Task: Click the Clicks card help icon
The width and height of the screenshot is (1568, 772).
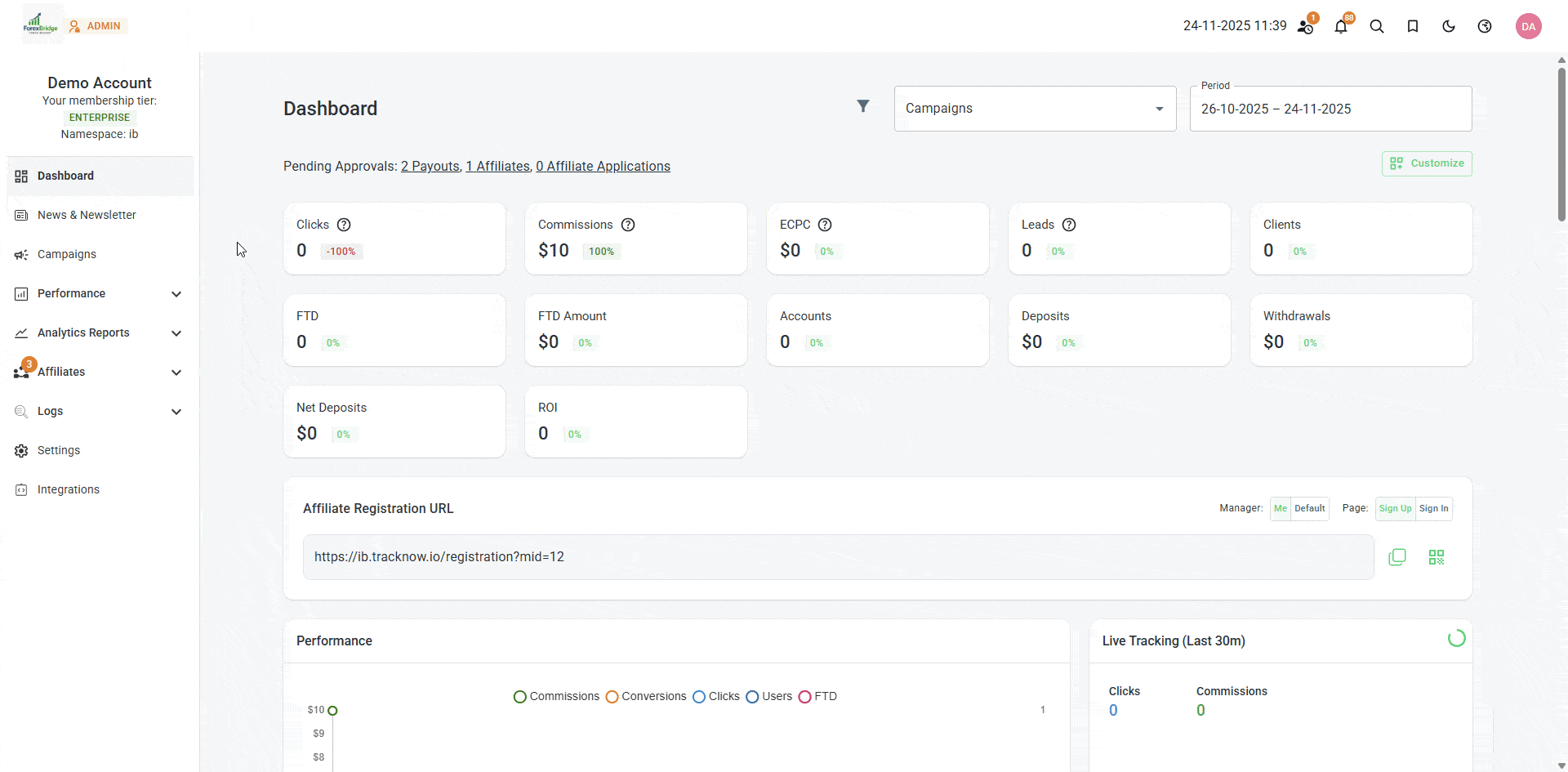Action: pos(344,225)
